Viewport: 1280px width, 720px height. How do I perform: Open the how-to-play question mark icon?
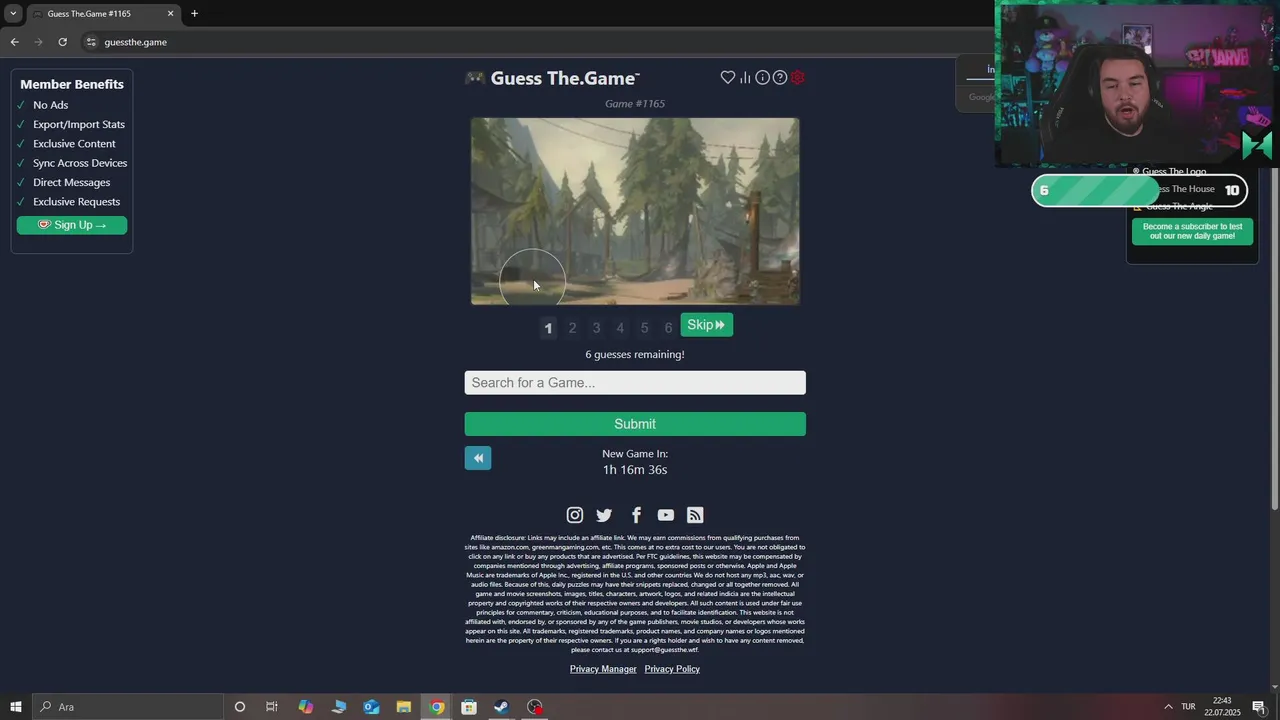pos(780,77)
